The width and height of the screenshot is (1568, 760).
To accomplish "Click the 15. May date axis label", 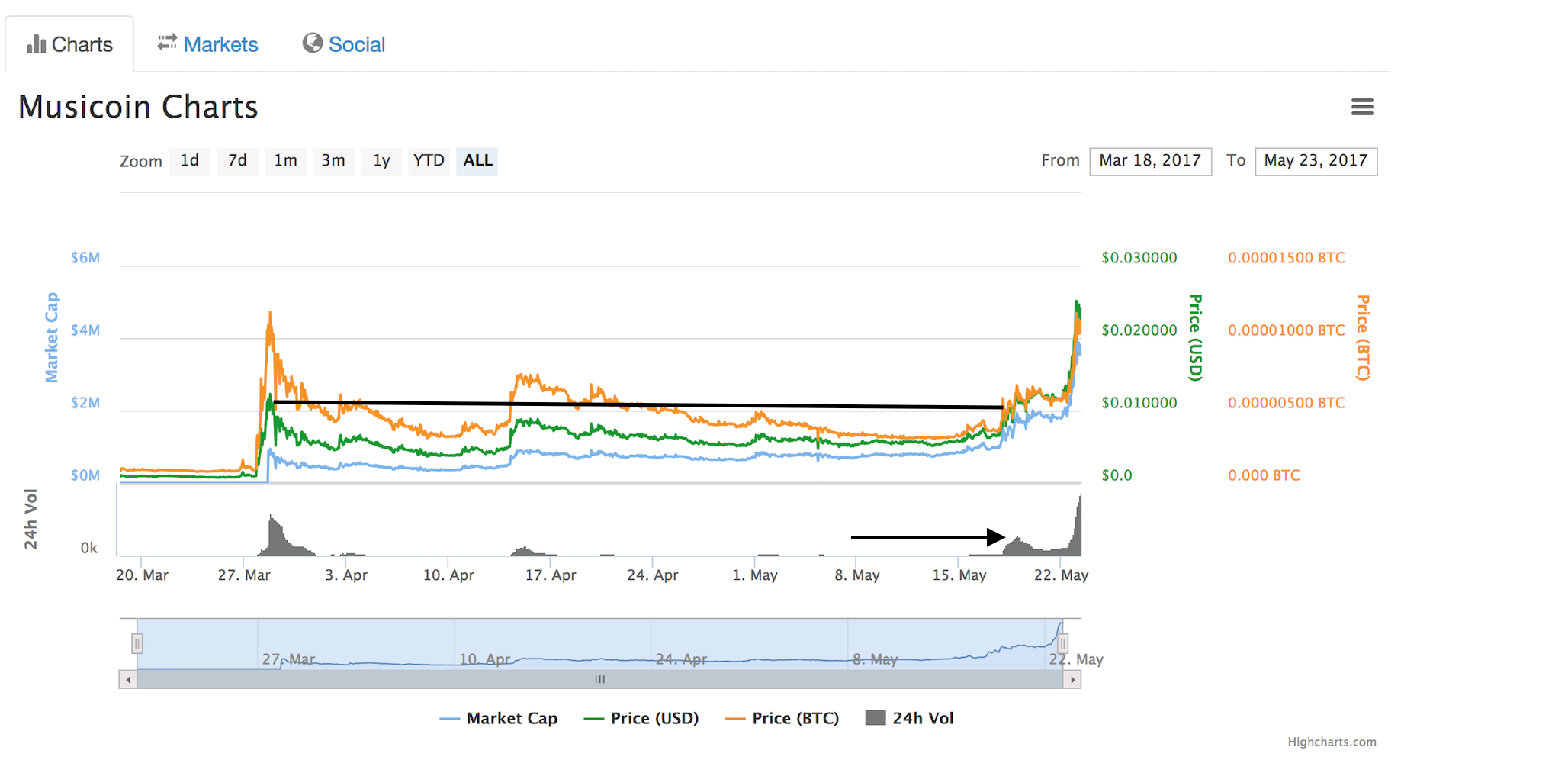I will coord(959,575).
